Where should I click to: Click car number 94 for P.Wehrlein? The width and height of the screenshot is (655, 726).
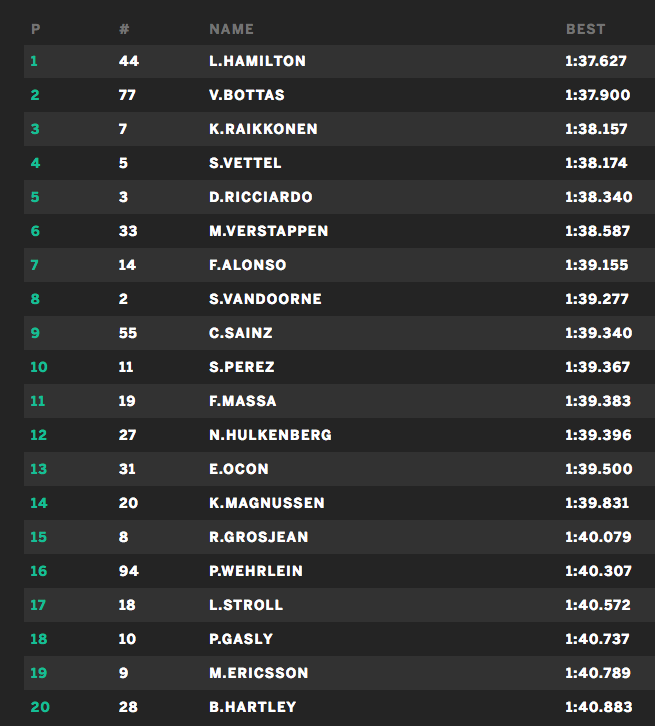point(128,571)
